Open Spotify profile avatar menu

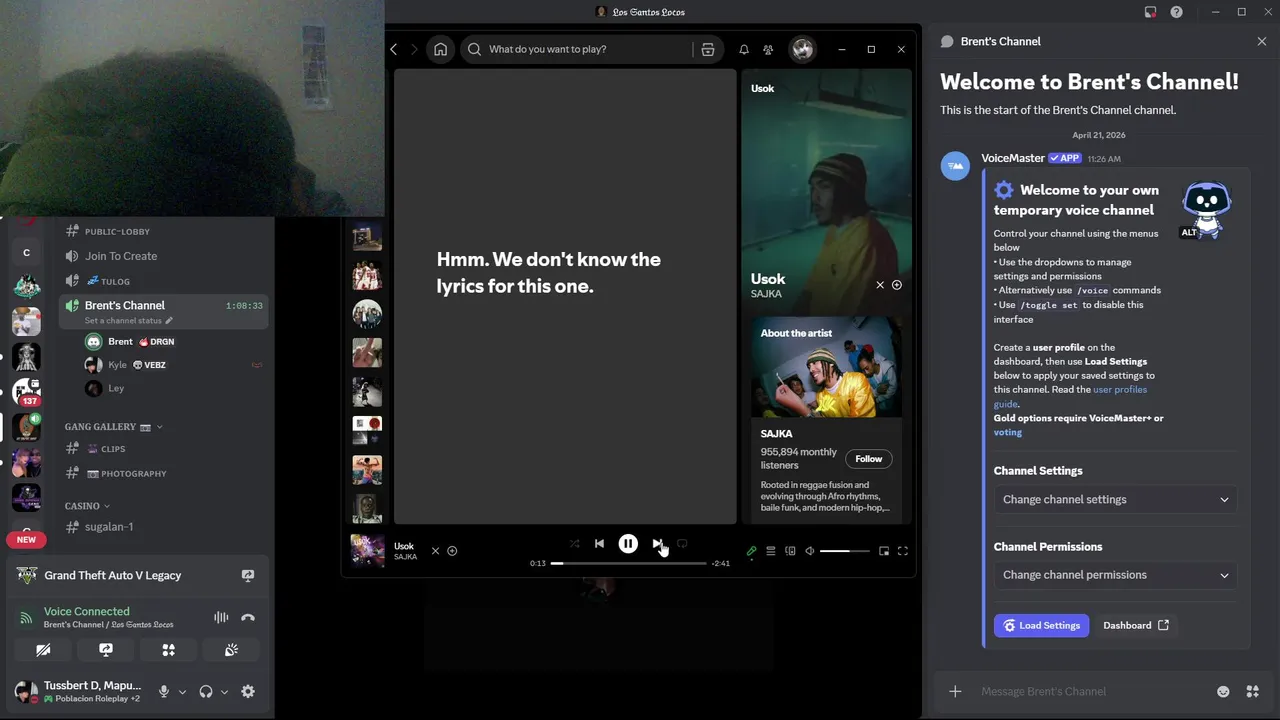[802, 49]
